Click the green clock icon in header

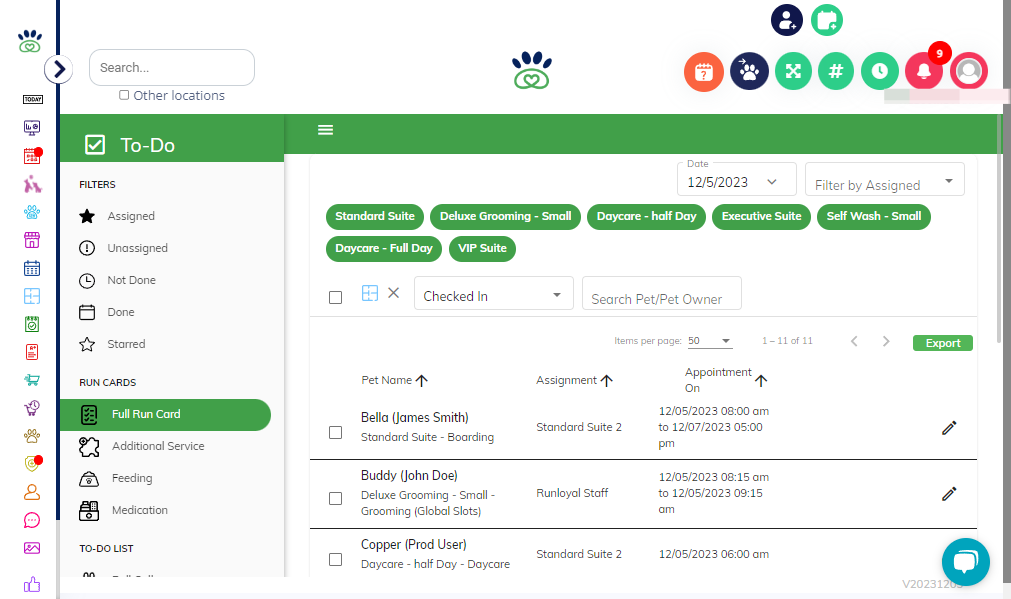click(x=880, y=71)
